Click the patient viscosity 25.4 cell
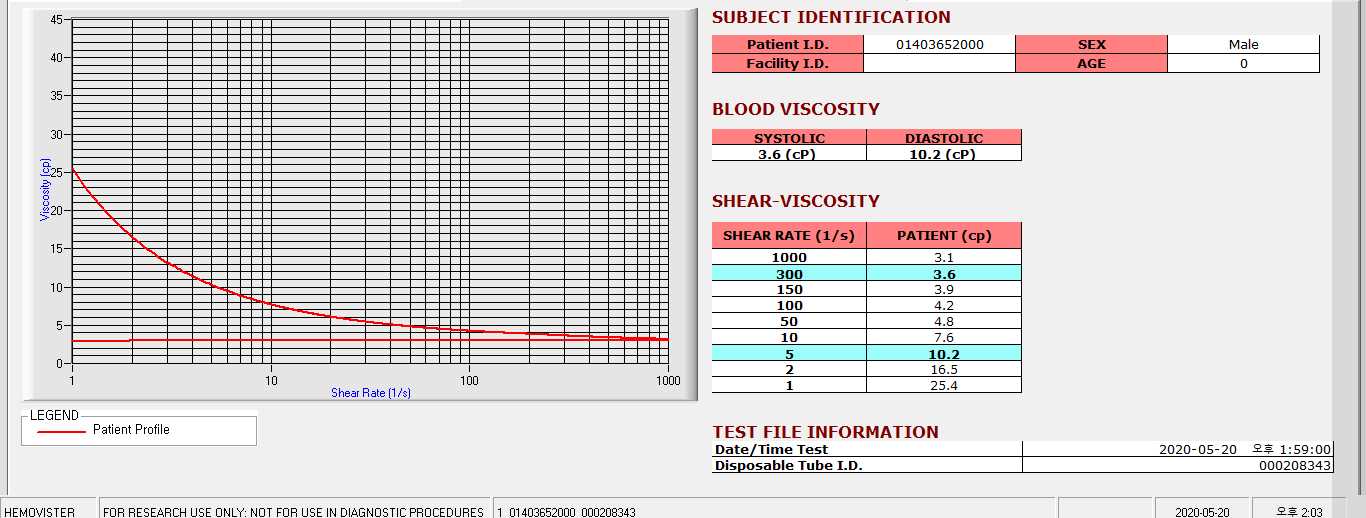The height and width of the screenshot is (518, 1366). point(944,385)
